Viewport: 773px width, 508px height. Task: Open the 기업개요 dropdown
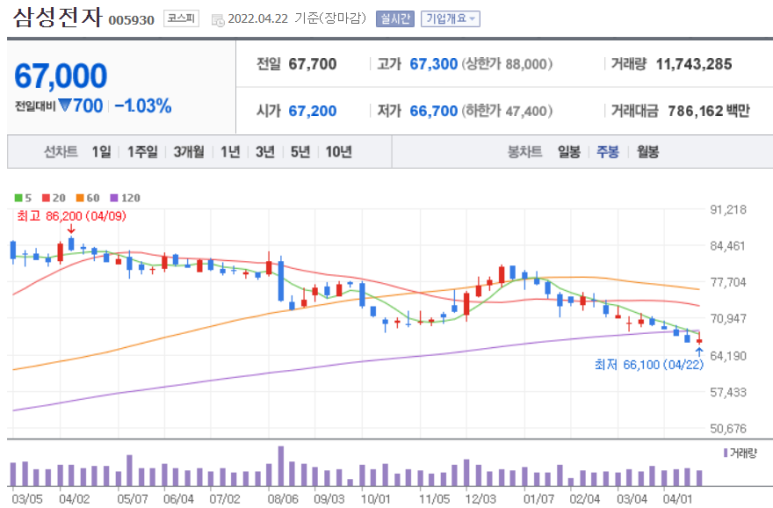pyautogui.click(x=450, y=18)
